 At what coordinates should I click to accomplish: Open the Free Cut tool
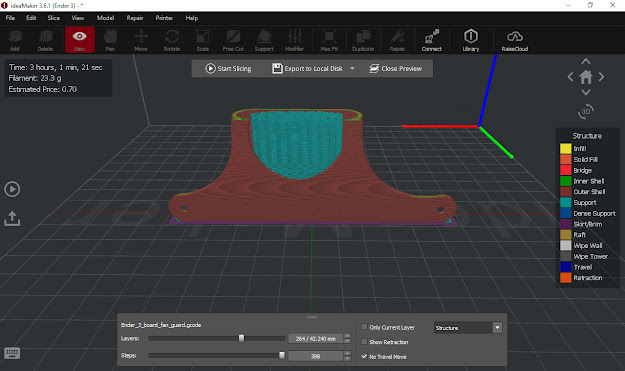(x=233, y=40)
